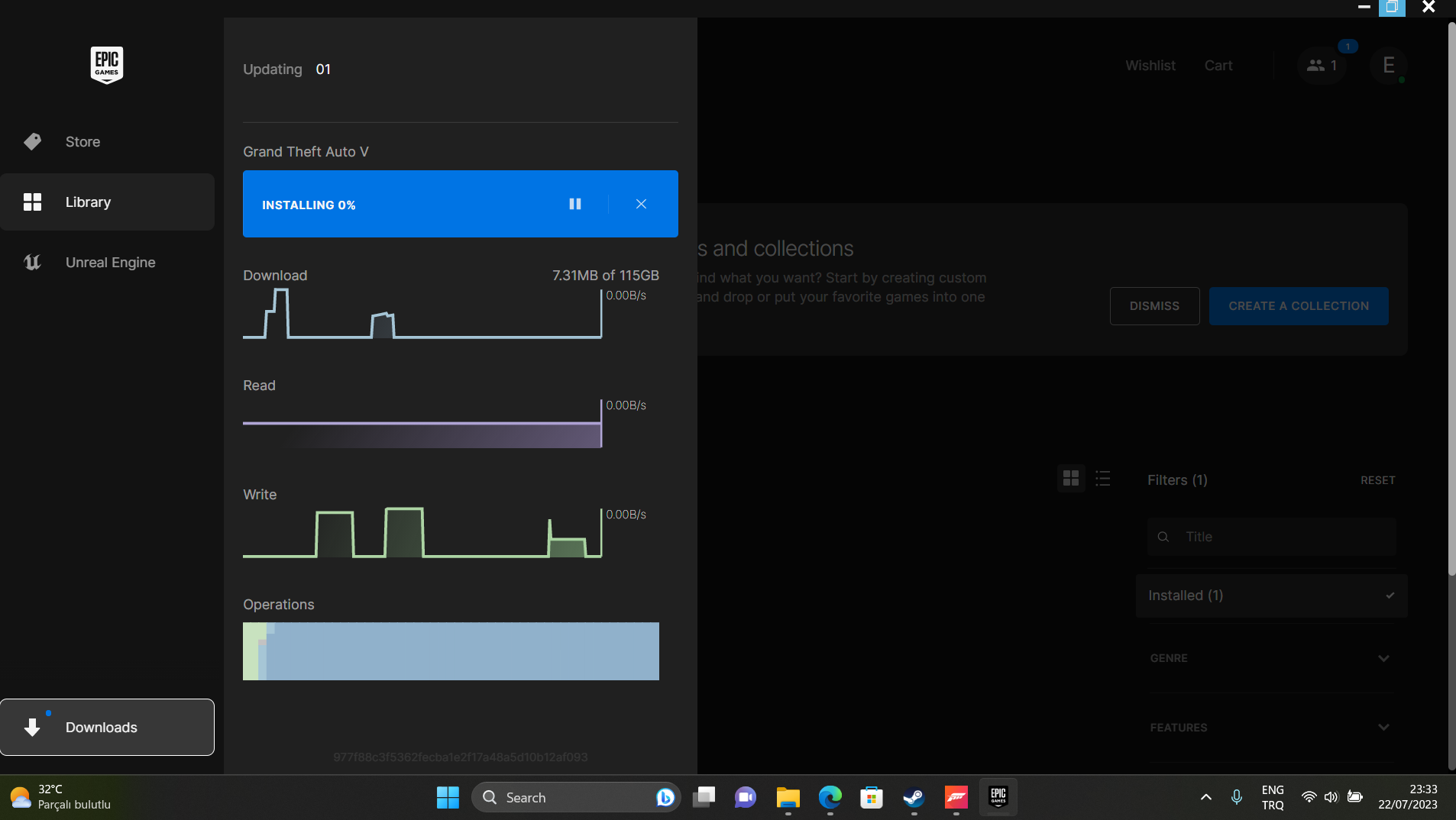The image size is (1456, 820).
Task: Open the battery tray icon
Action: point(1355,798)
